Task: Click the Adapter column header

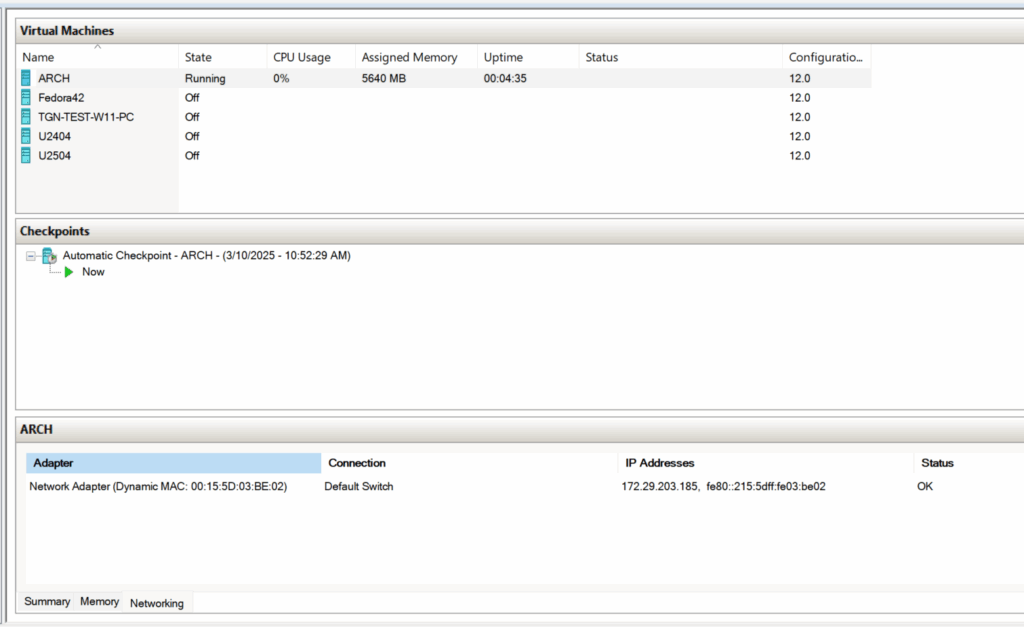Action: click(x=53, y=463)
